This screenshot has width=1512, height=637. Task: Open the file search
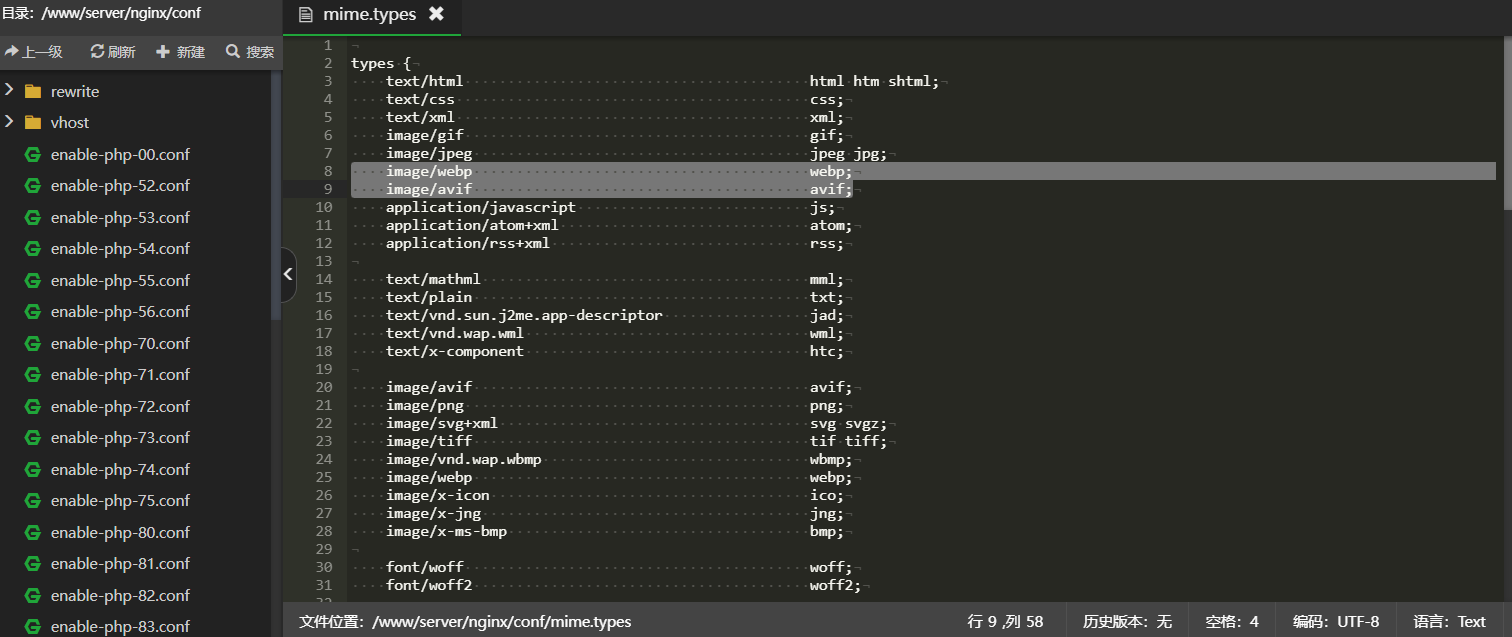[x=249, y=52]
